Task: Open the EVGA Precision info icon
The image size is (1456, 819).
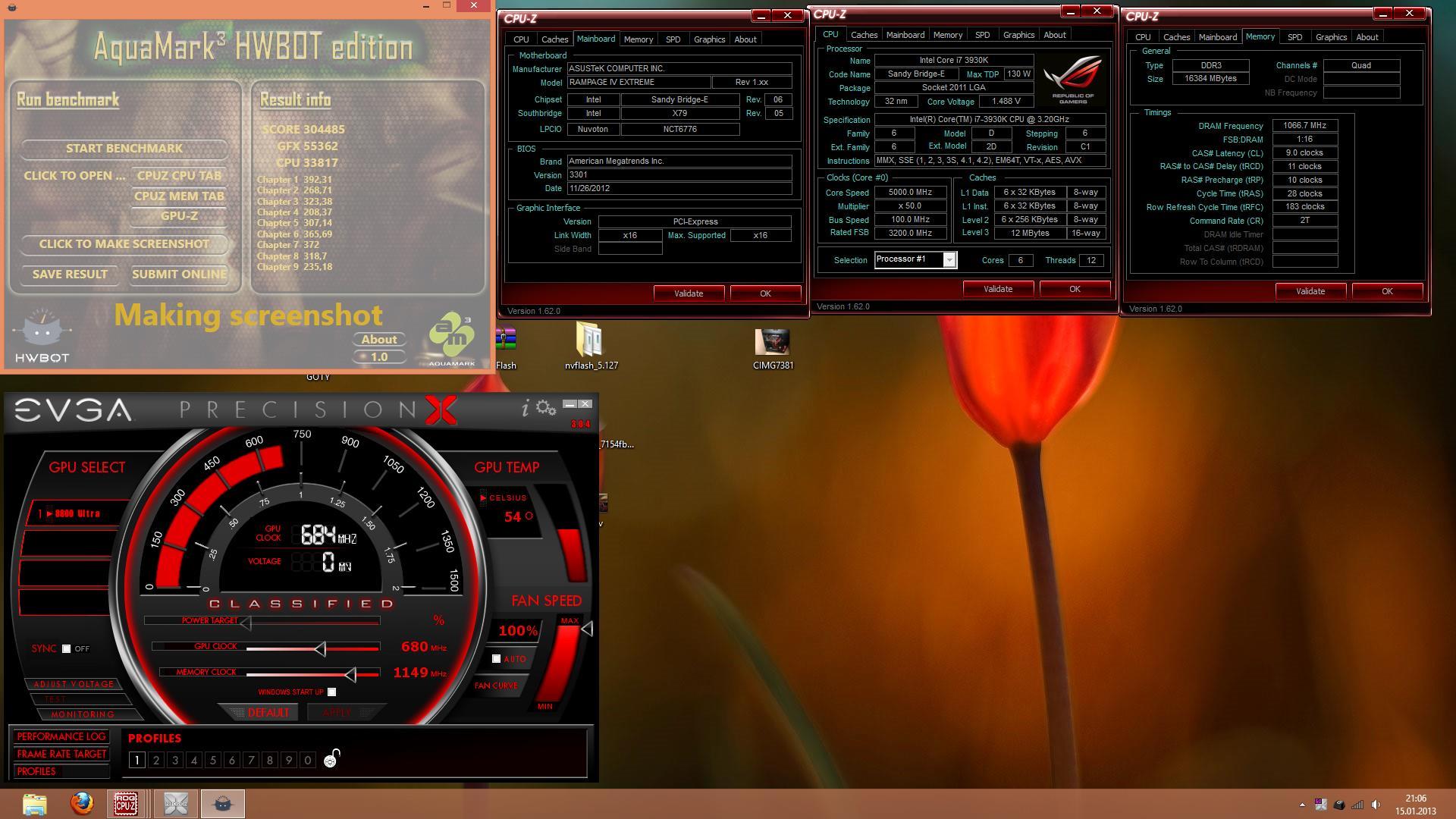Action: [525, 409]
